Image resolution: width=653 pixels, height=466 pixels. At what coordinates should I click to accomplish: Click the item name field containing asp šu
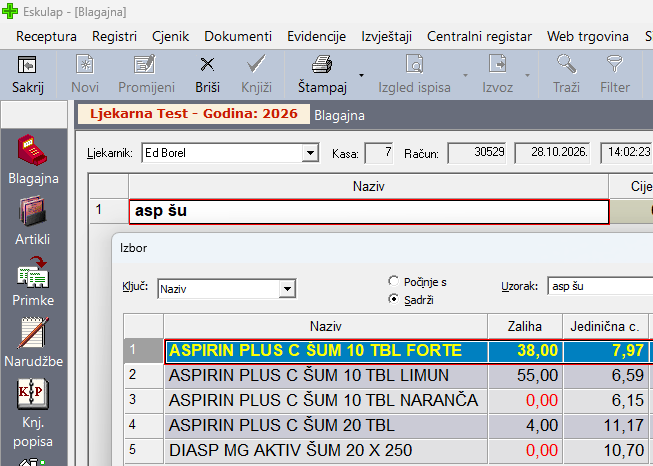click(x=369, y=212)
